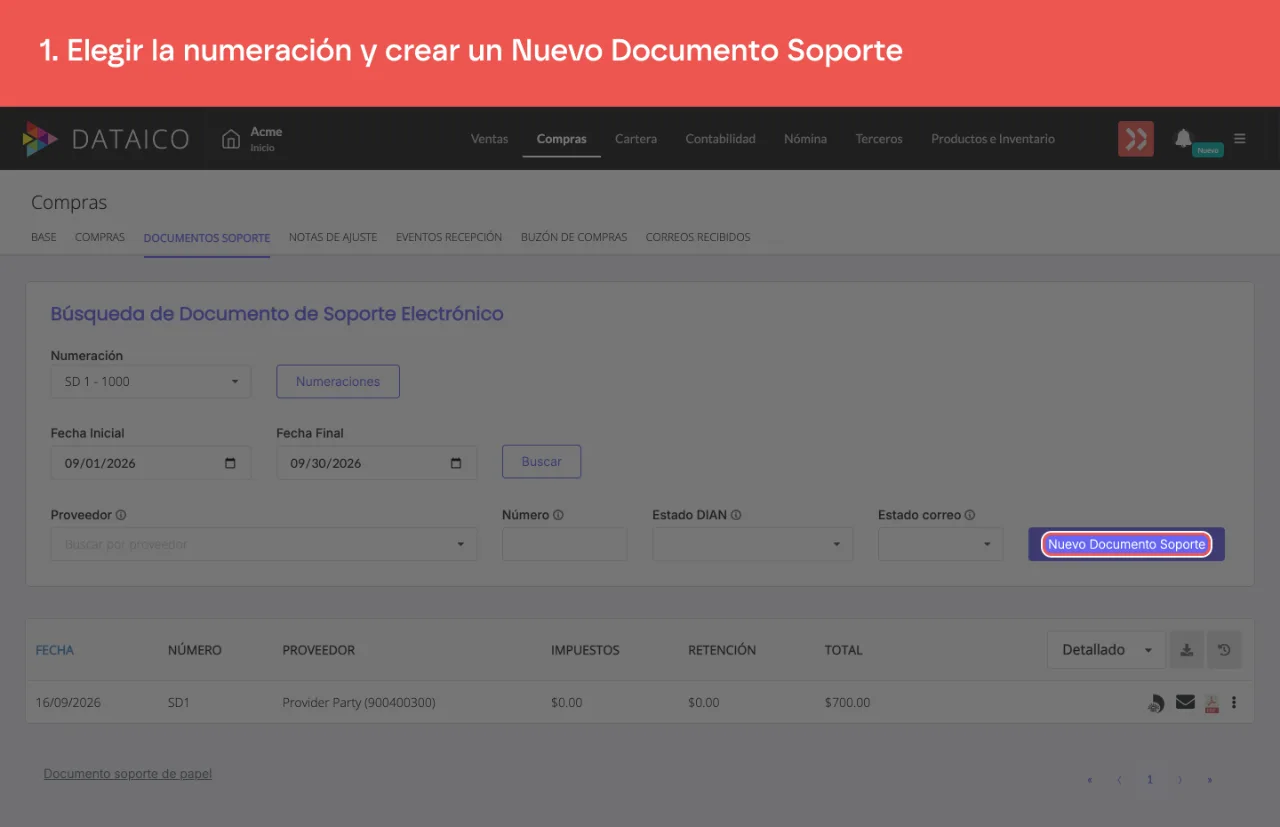Open the Documento soporte de papel link
This screenshot has width=1280, height=827.
(128, 774)
